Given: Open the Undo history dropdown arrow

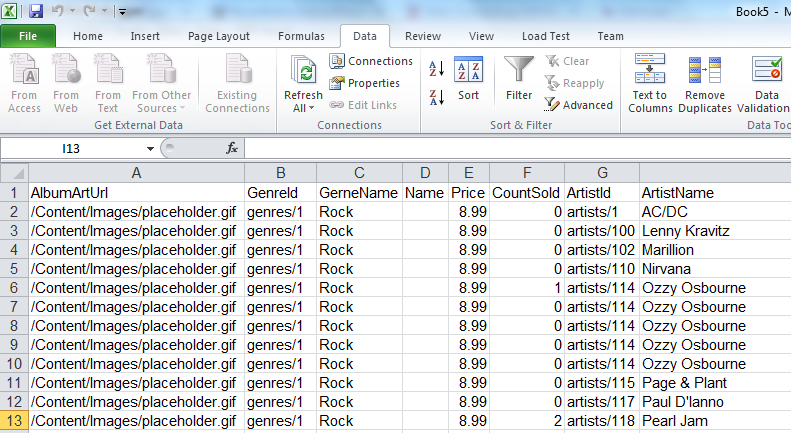Looking at the screenshot, I should point(72,11).
